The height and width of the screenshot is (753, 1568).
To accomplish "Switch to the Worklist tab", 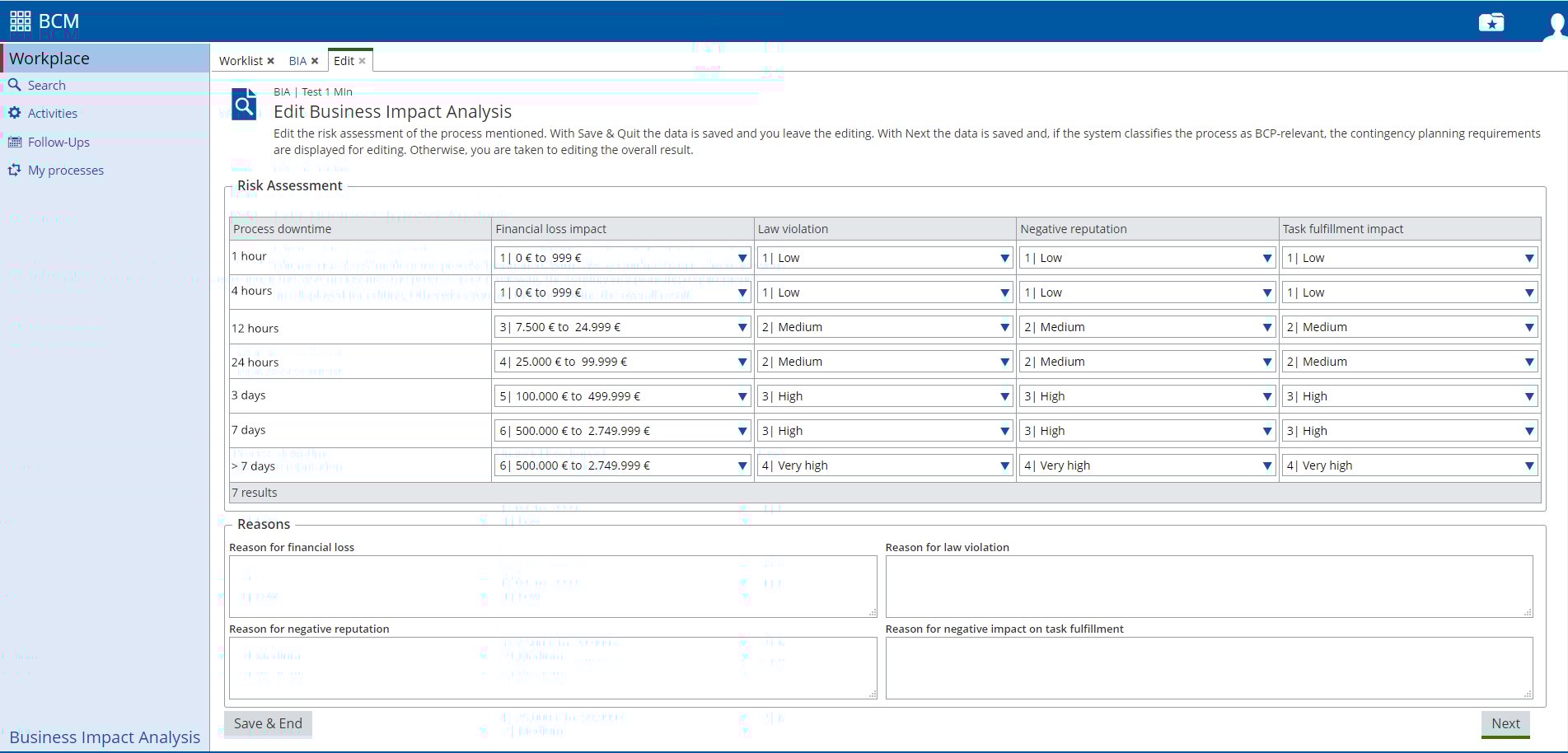I will click(241, 61).
